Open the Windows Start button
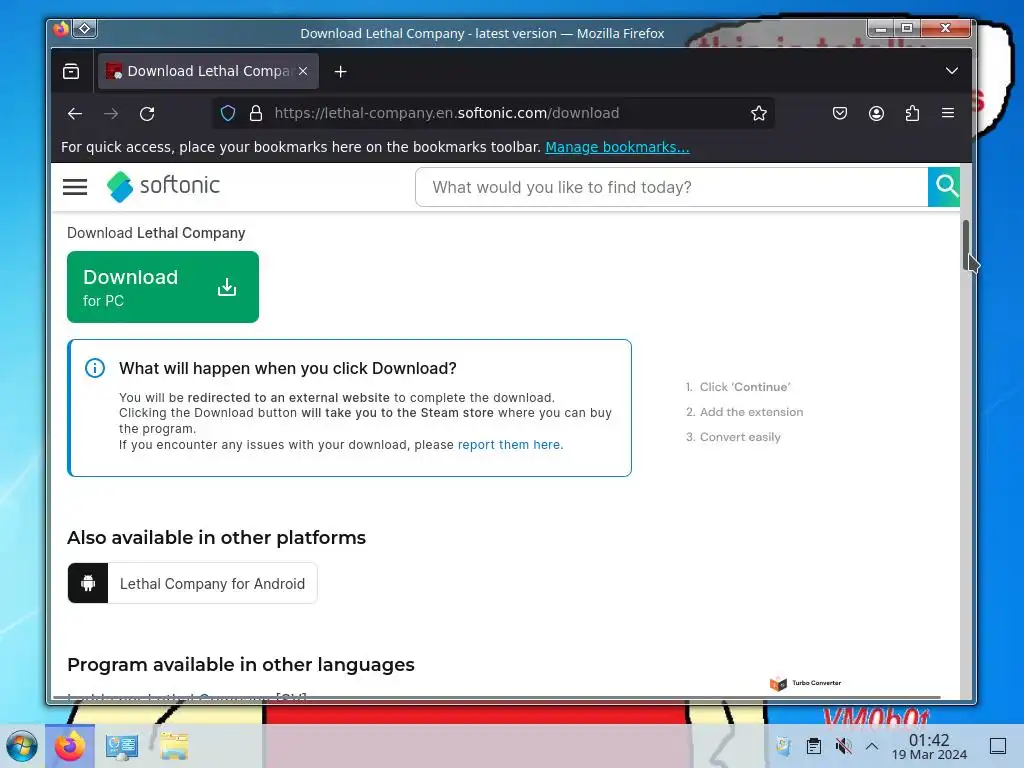 (x=22, y=746)
